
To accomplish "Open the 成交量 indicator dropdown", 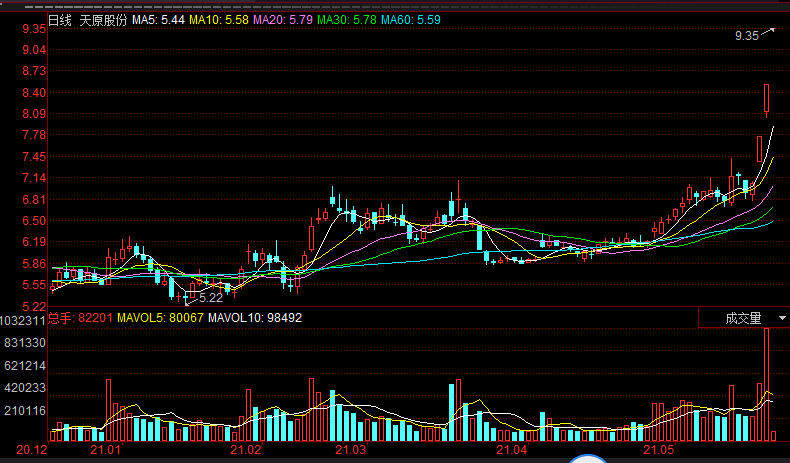I will tap(743, 318).
